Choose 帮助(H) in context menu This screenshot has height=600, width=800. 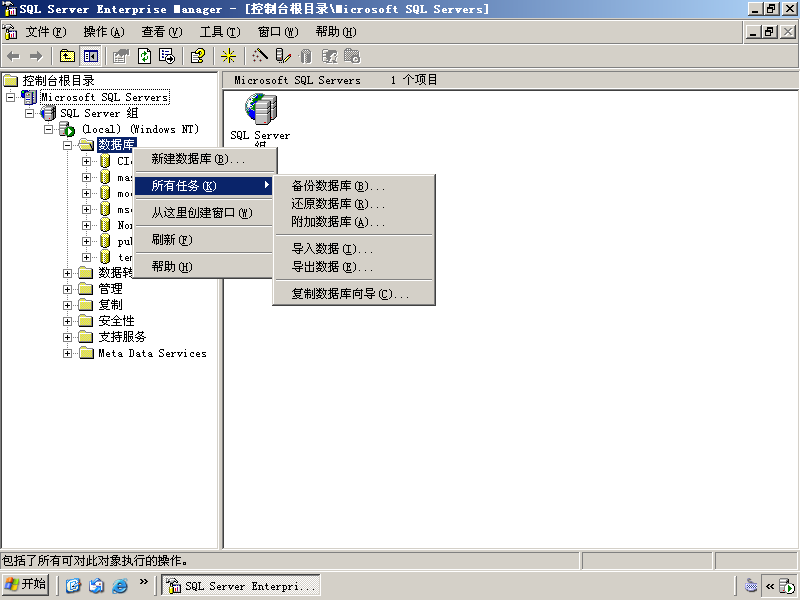click(x=205, y=266)
